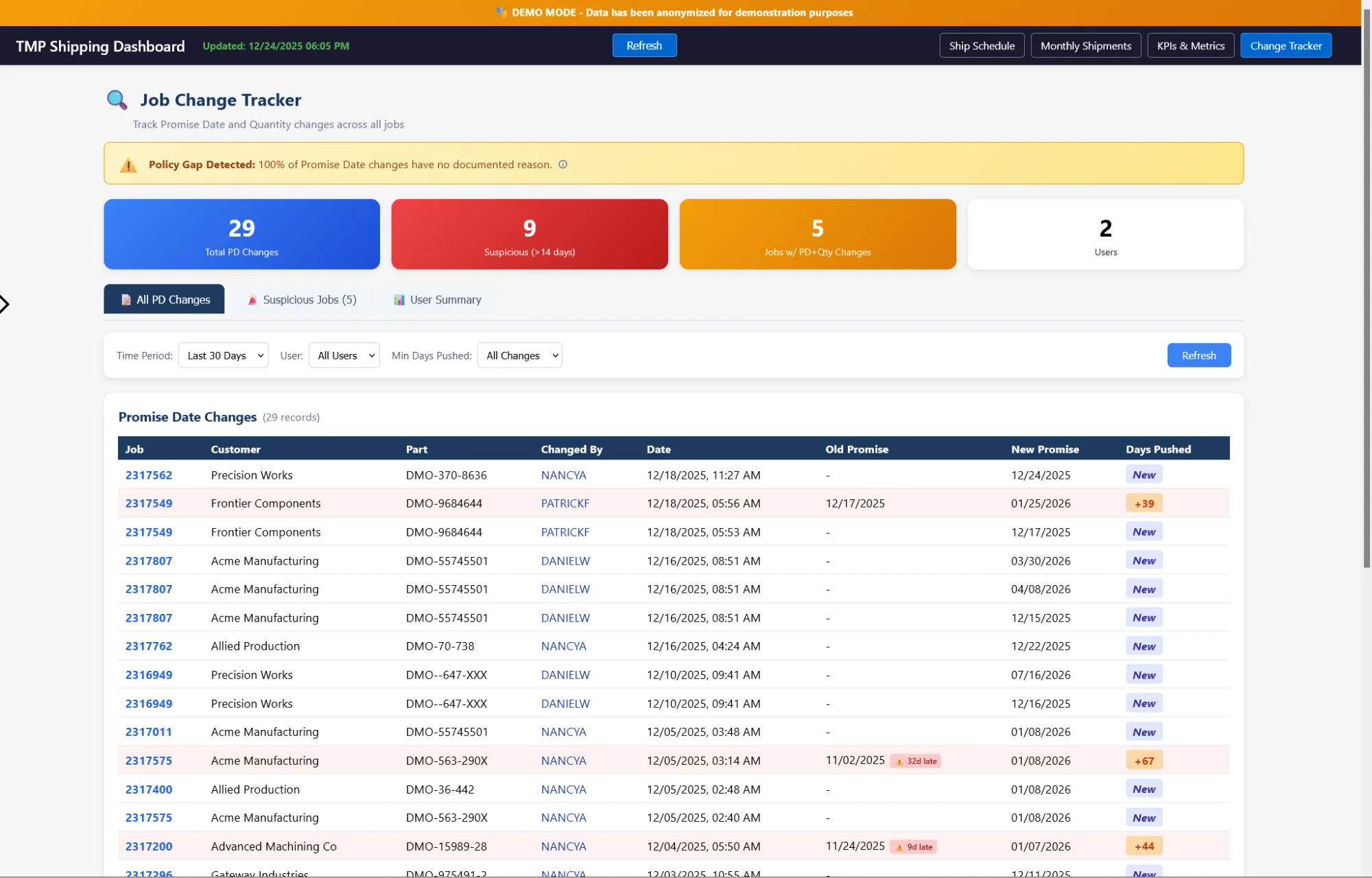Click the 9d late warning badge on job 2317200
Screen dimensions: 1372x878
point(913,846)
